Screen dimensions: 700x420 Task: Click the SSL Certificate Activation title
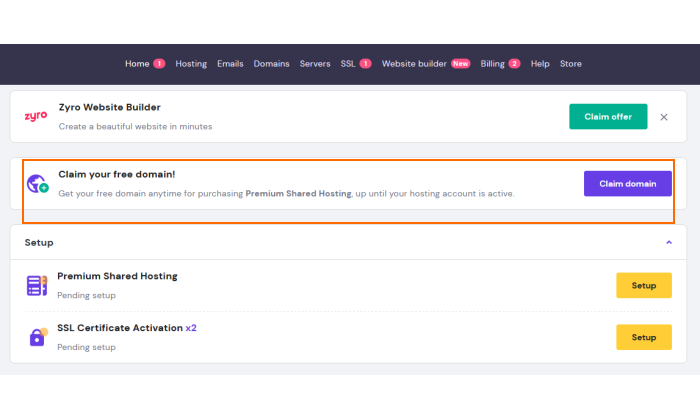point(120,328)
